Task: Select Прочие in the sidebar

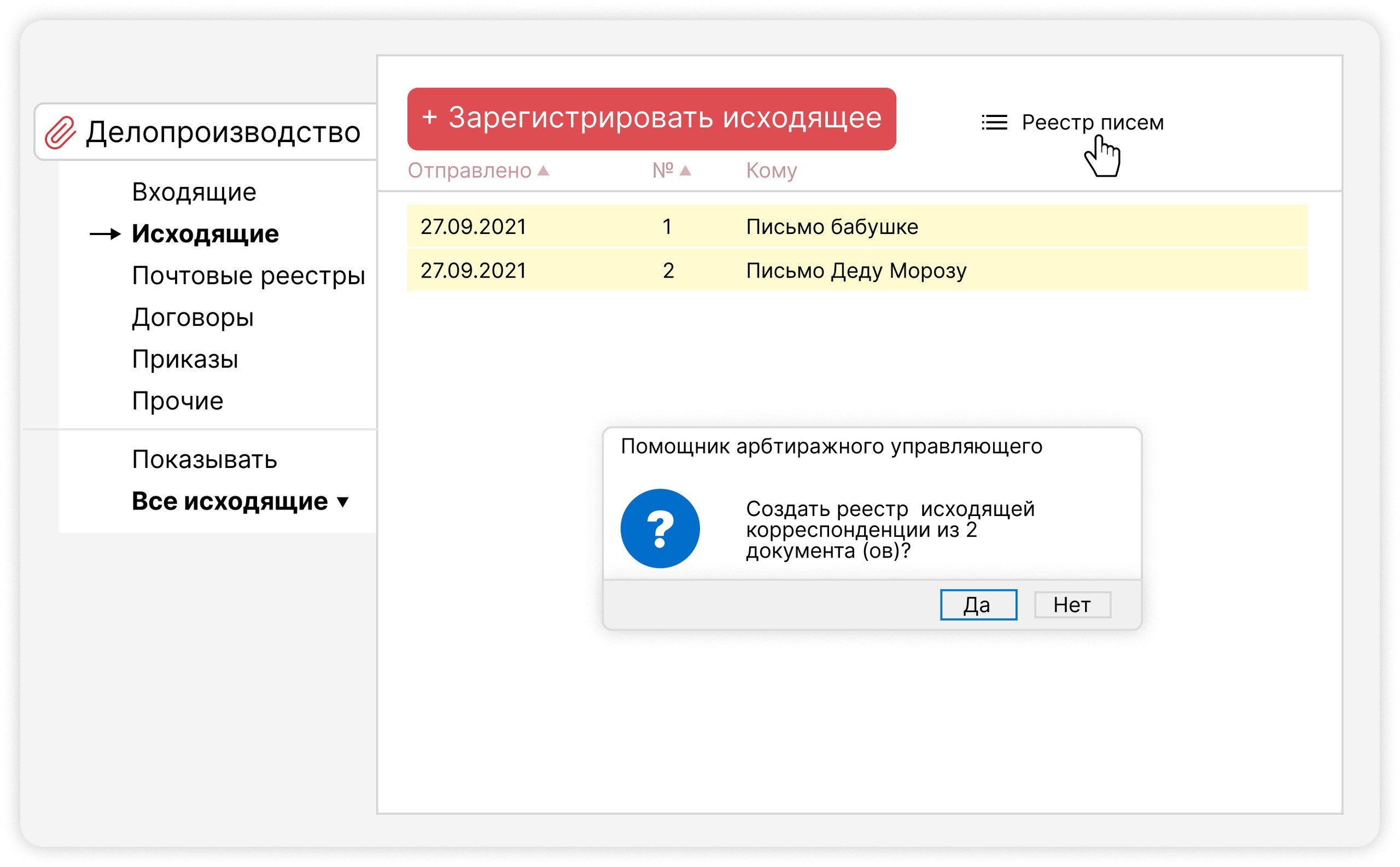Action: click(177, 401)
